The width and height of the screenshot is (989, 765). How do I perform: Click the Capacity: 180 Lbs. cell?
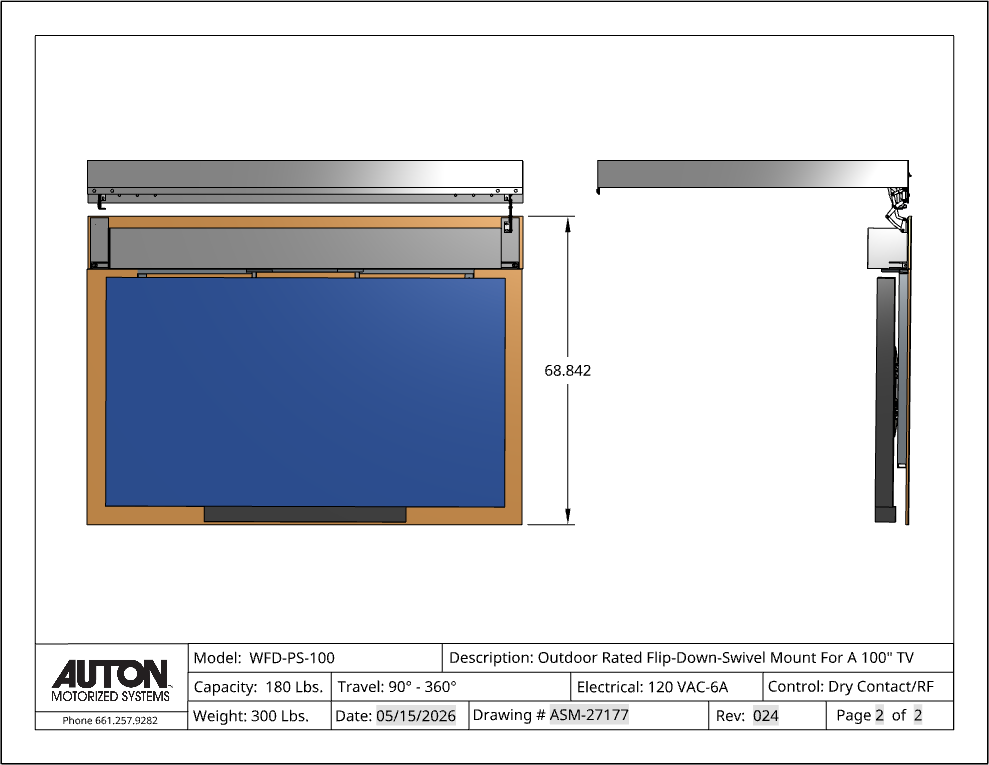[x=259, y=686]
